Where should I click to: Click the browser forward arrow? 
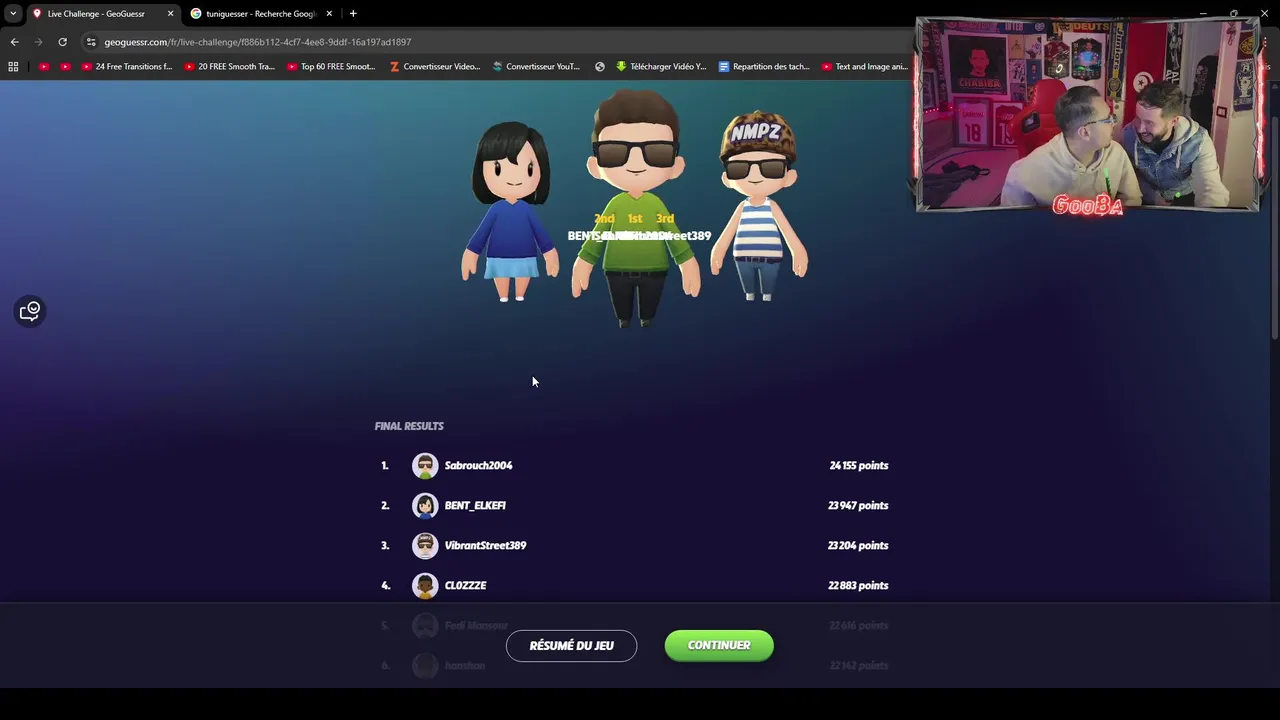(38, 42)
